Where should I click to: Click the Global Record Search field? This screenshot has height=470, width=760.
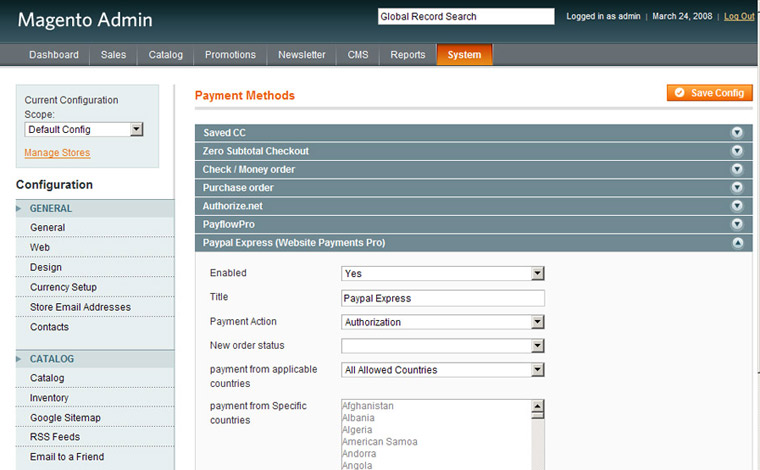tap(466, 16)
